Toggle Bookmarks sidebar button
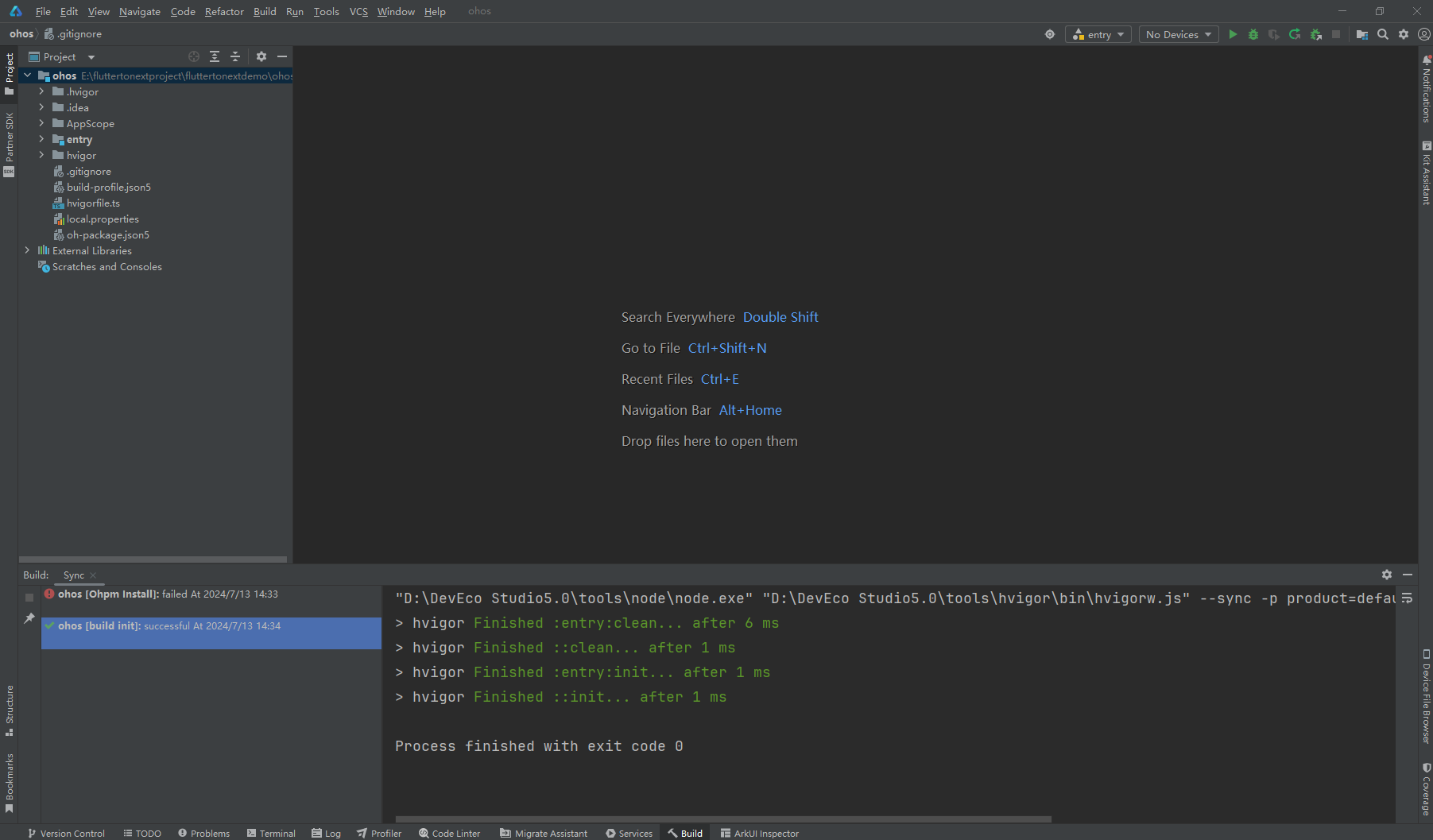 click(9, 783)
